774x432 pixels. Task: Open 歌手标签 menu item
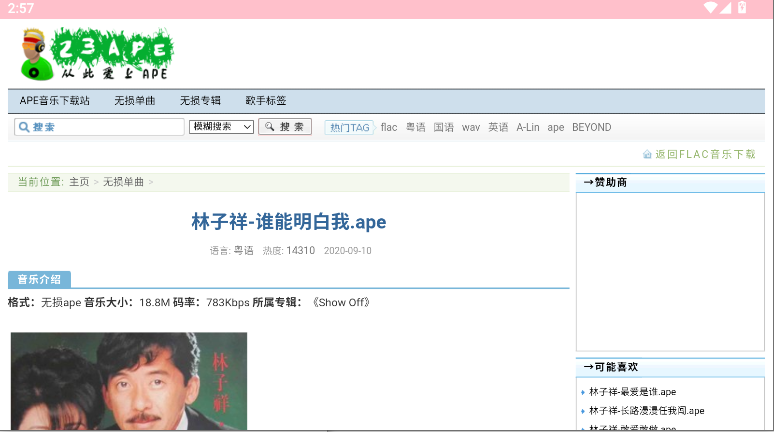click(266, 101)
